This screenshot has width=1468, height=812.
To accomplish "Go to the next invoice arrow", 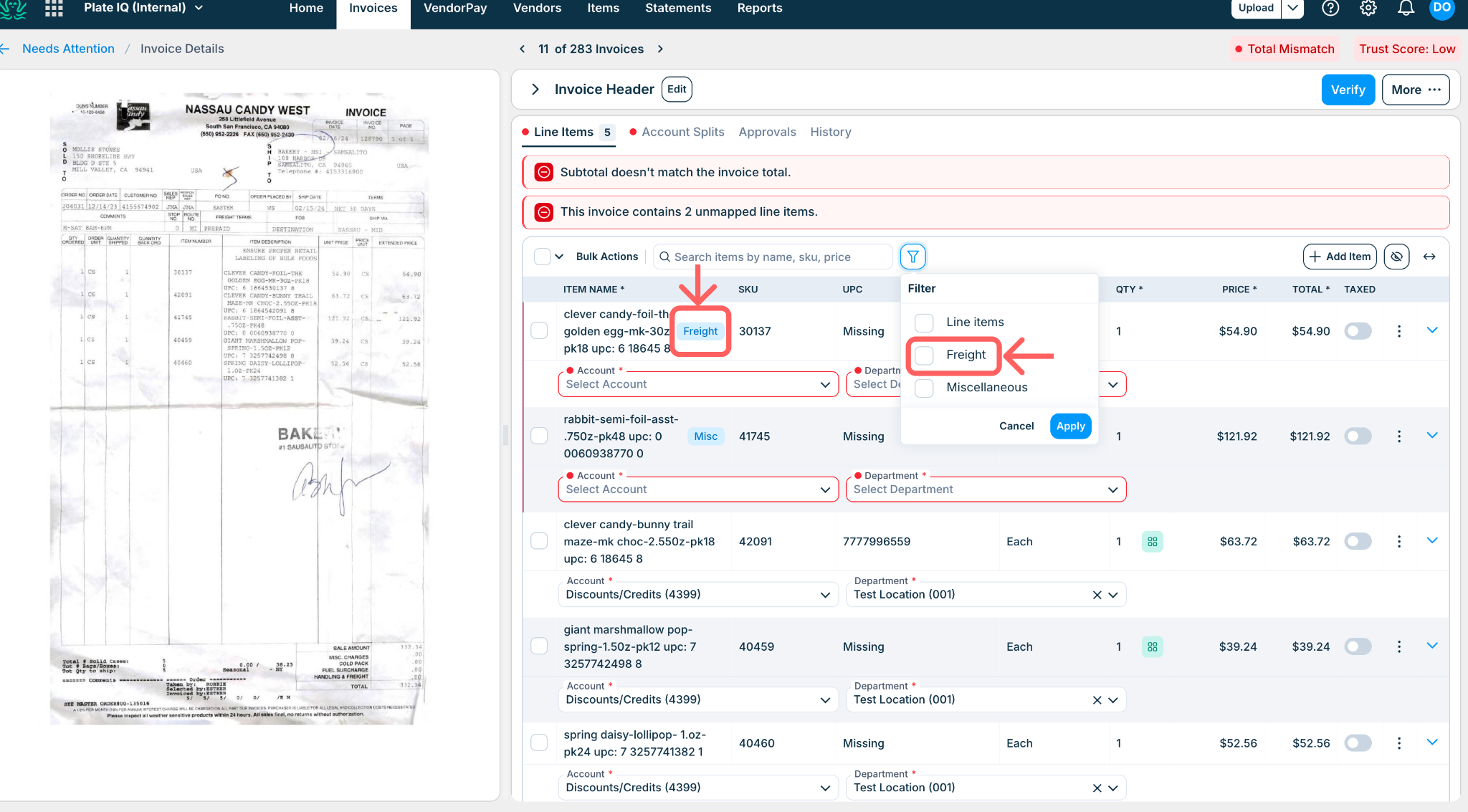I will [x=660, y=49].
